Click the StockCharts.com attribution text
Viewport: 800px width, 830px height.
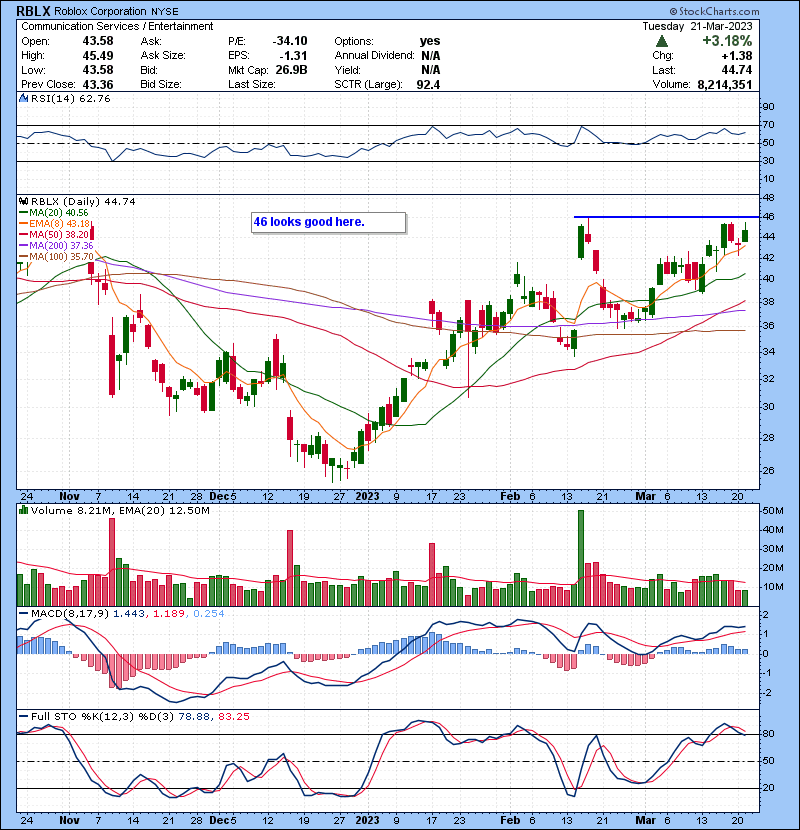tap(714, 11)
